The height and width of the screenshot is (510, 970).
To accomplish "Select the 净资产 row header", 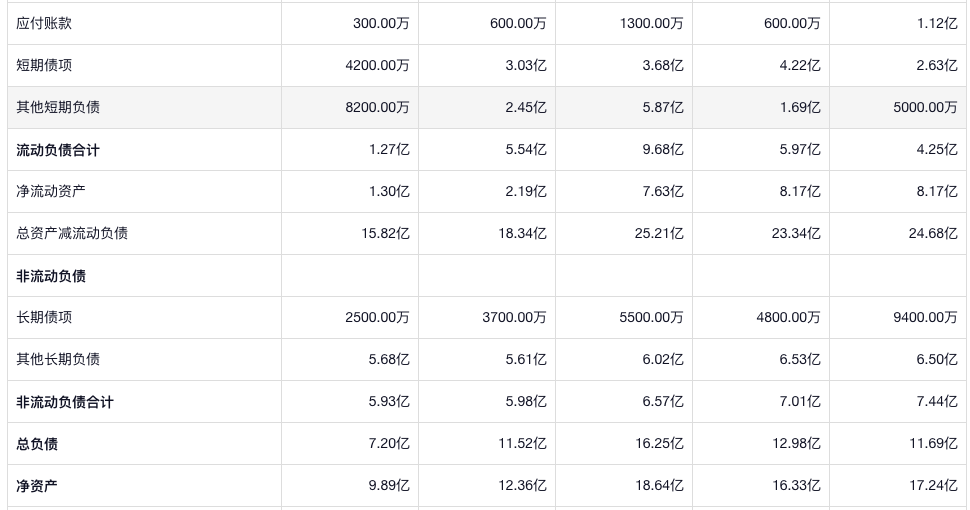I will pos(37,486).
